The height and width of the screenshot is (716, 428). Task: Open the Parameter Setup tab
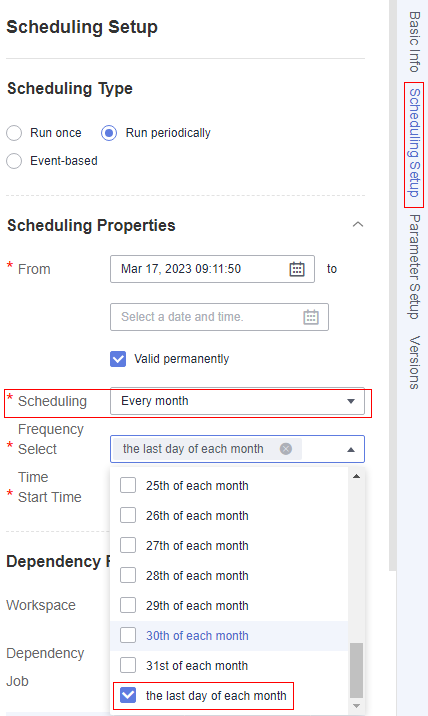(x=414, y=267)
